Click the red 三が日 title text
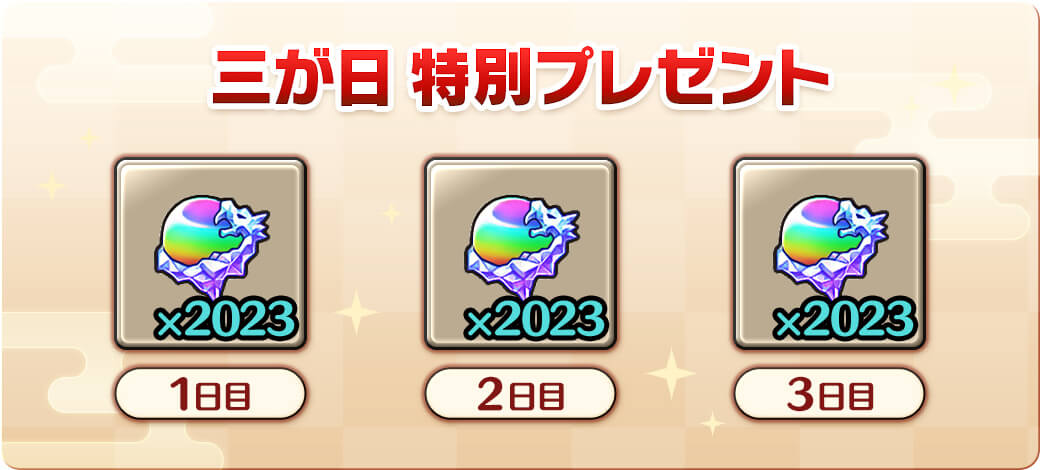 coord(300,78)
